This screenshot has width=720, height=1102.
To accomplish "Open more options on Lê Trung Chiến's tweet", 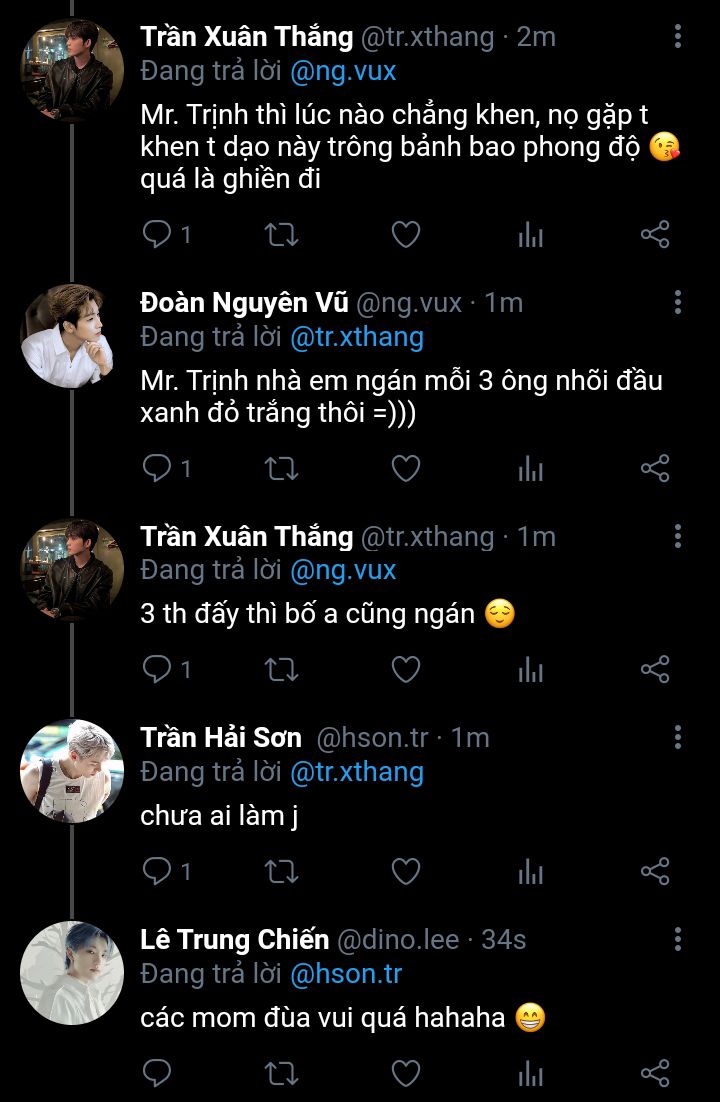I will click(677, 939).
